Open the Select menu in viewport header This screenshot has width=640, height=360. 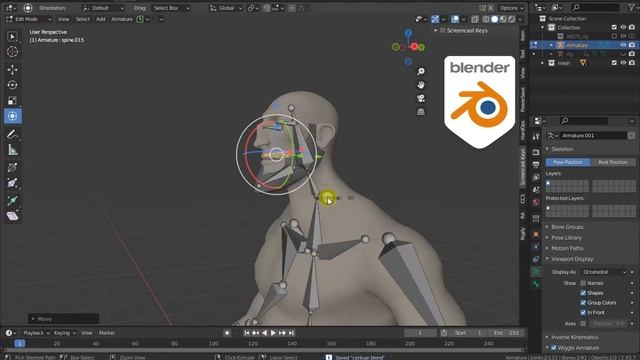pyautogui.click(x=82, y=19)
